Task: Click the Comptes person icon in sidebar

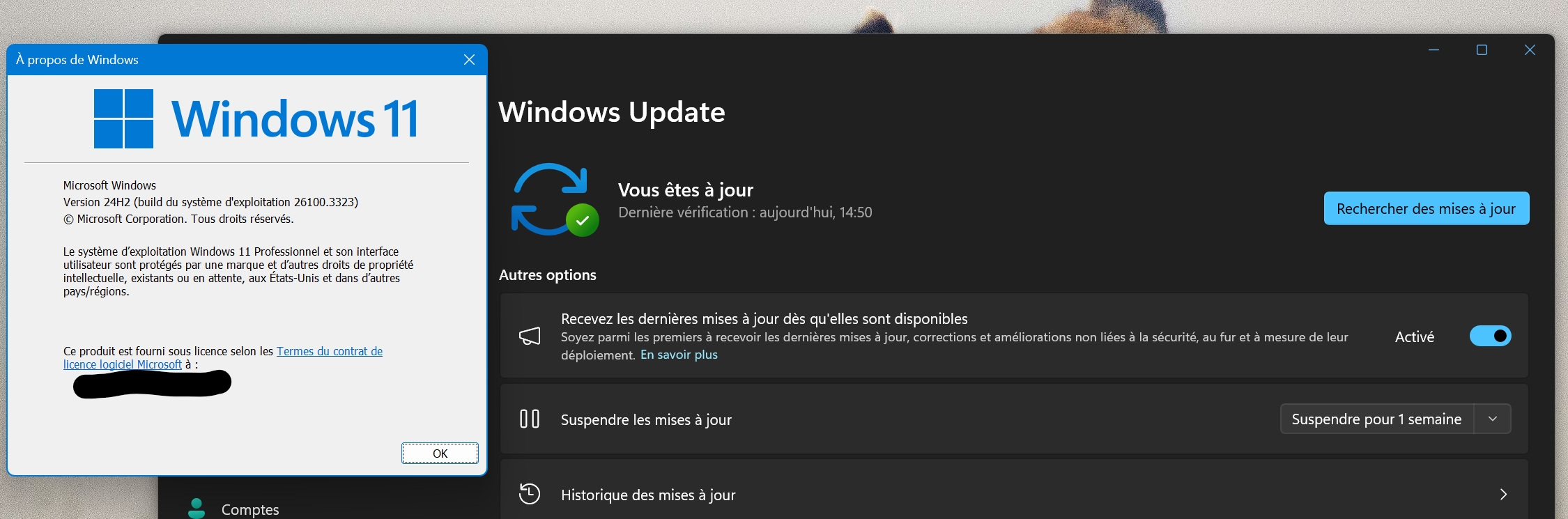Action: pyautogui.click(x=197, y=509)
